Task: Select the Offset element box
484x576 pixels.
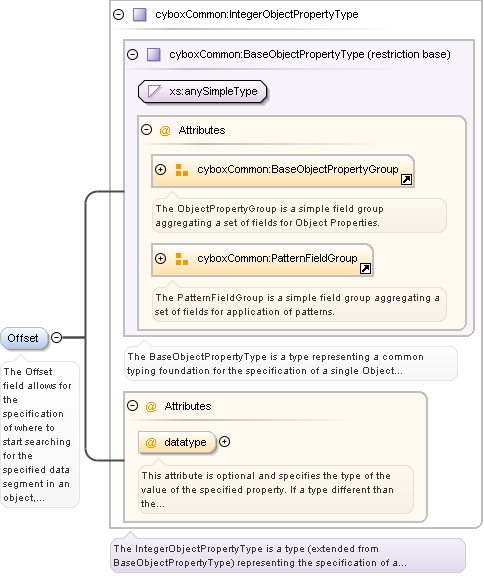Action: pos(24,338)
